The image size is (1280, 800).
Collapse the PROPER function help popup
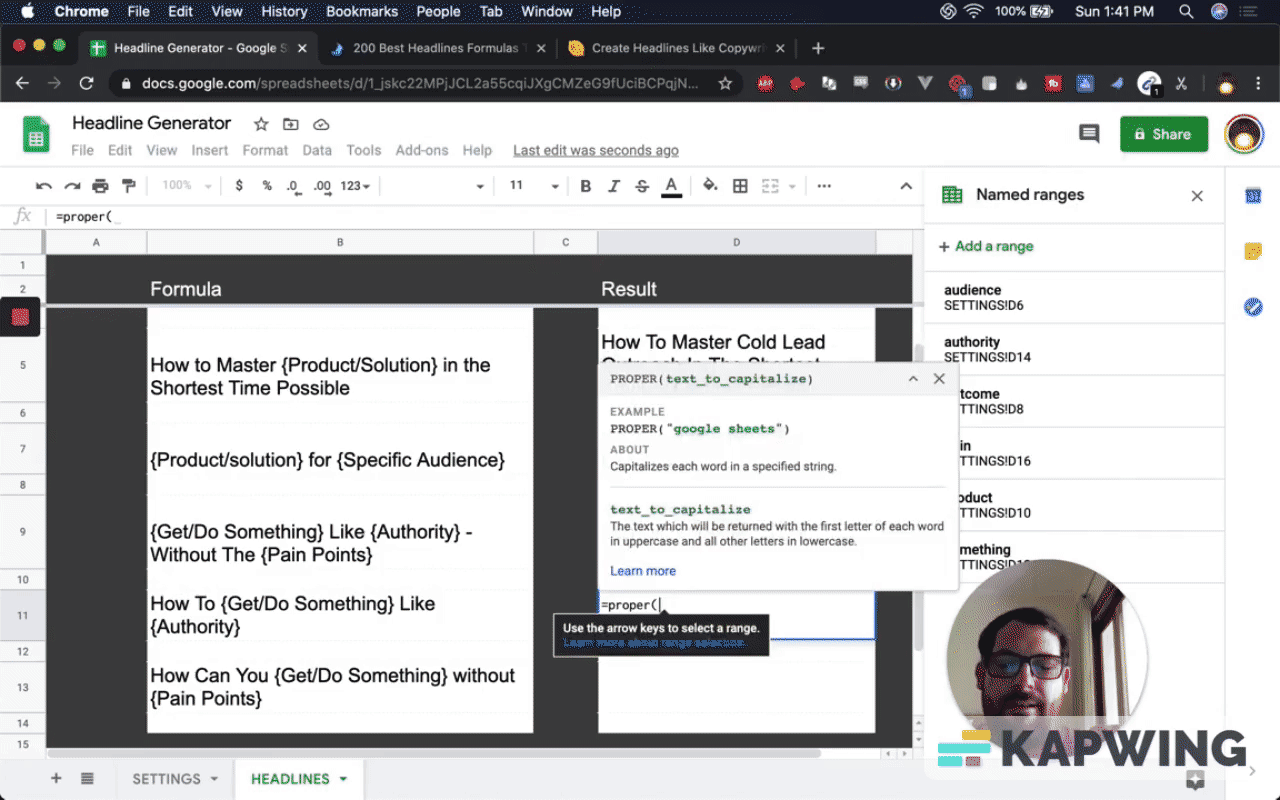tap(913, 379)
